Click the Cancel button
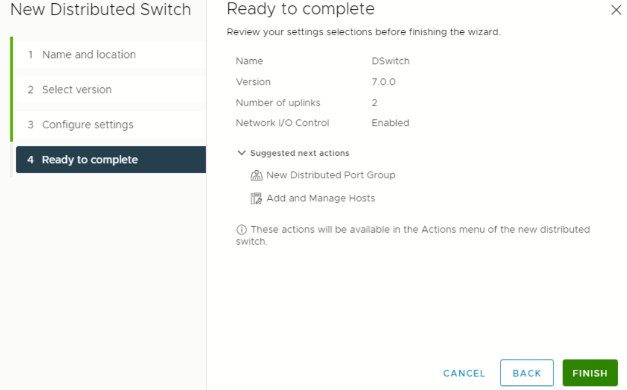This screenshot has height=390, width=627. pos(464,373)
